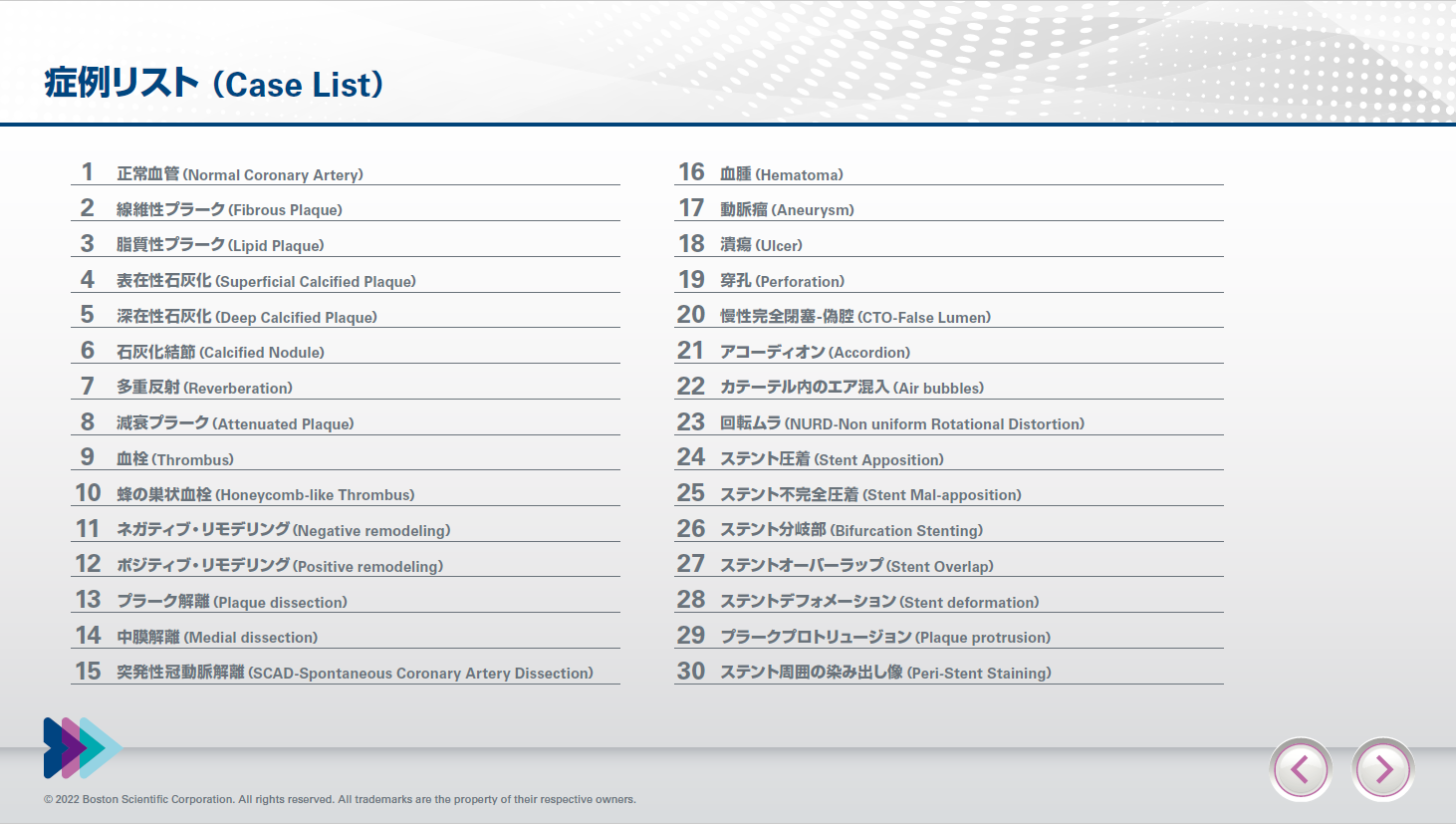Select case 3 Lipid Plaque

pos(220,245)
